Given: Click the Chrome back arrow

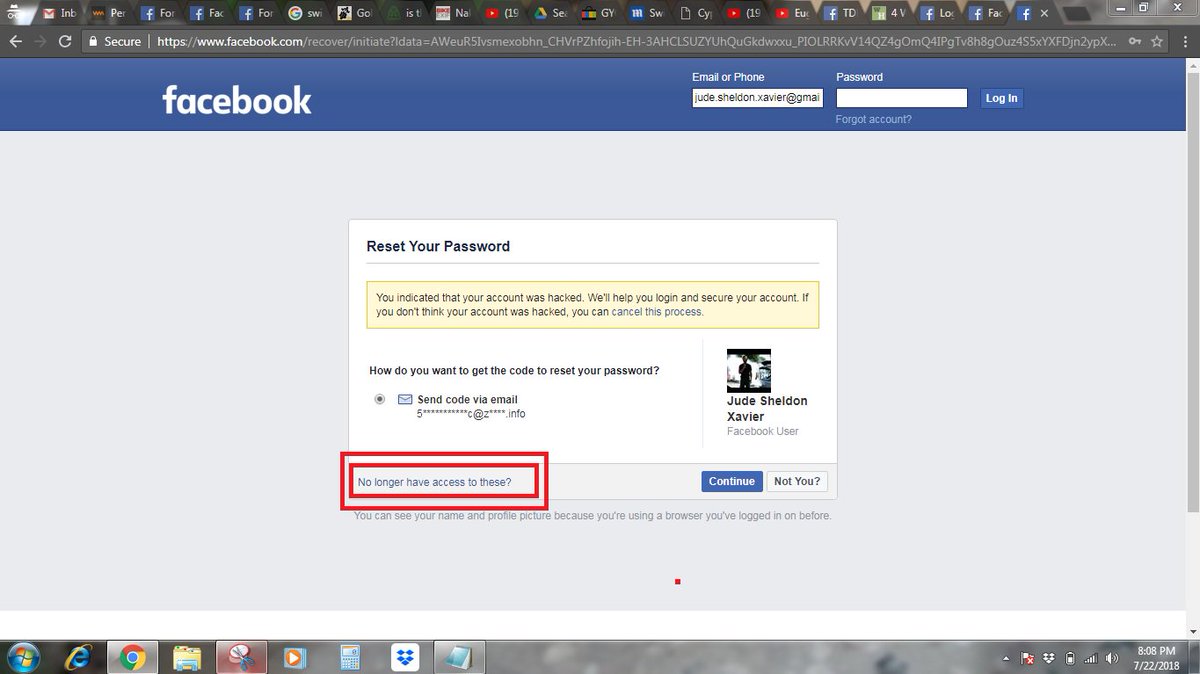Looking at the screenshot, I should 15,42.
